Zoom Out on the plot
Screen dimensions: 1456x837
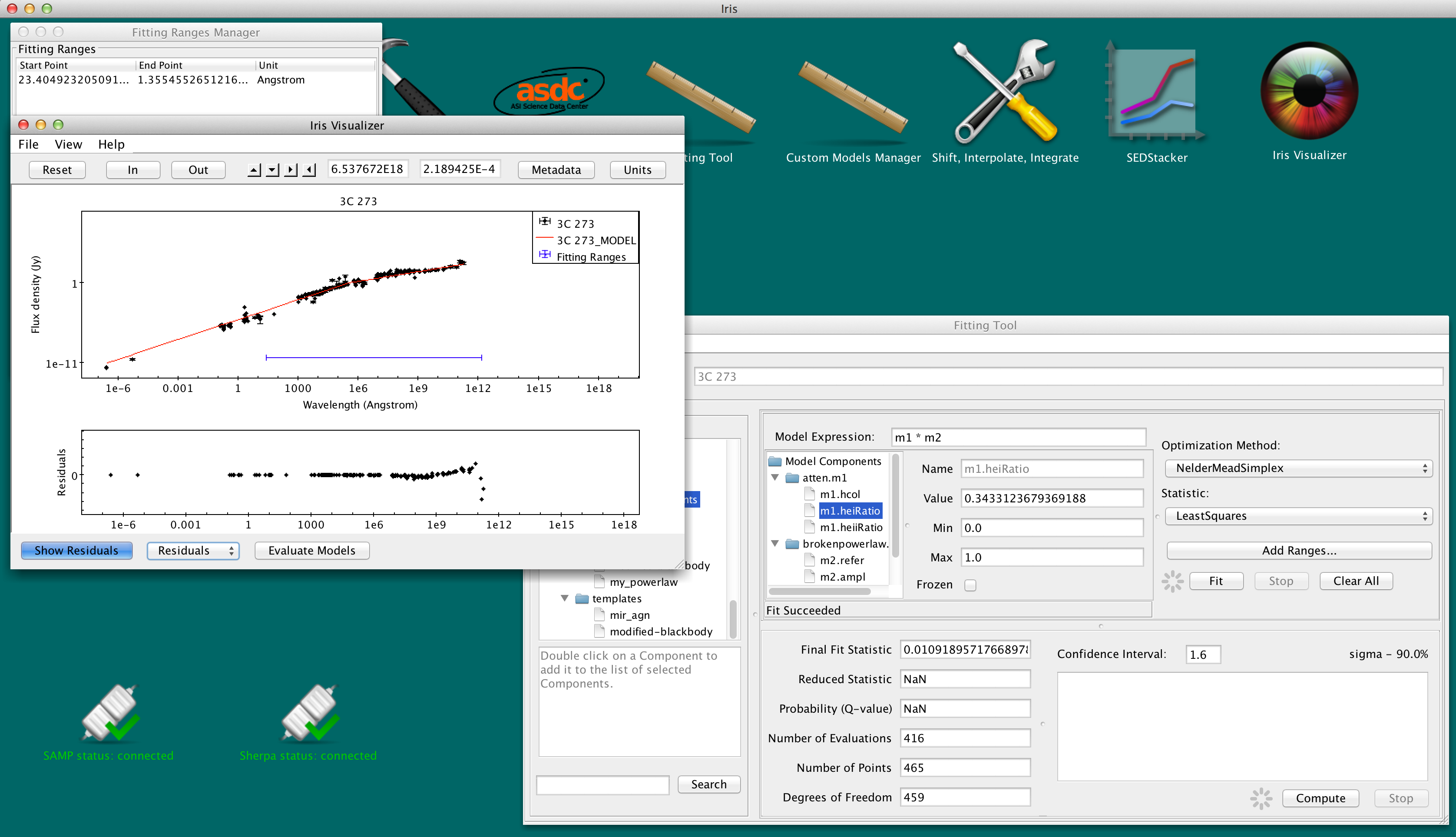coord(198,169)
